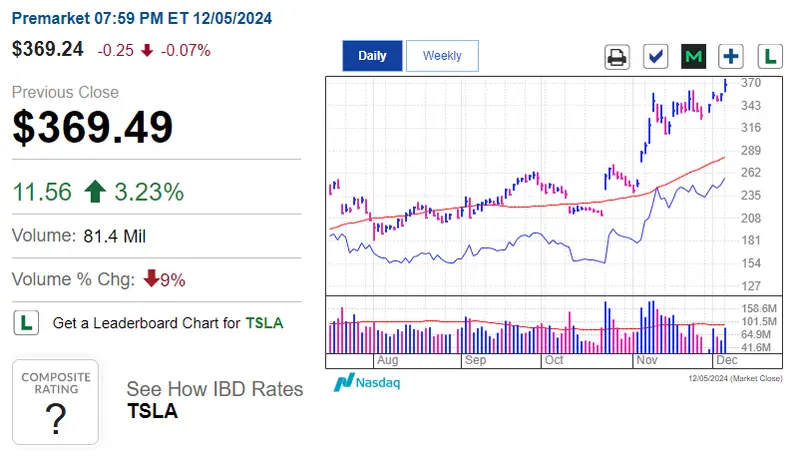Click the 12/05/2024 Market Close note

click(735, 378)
